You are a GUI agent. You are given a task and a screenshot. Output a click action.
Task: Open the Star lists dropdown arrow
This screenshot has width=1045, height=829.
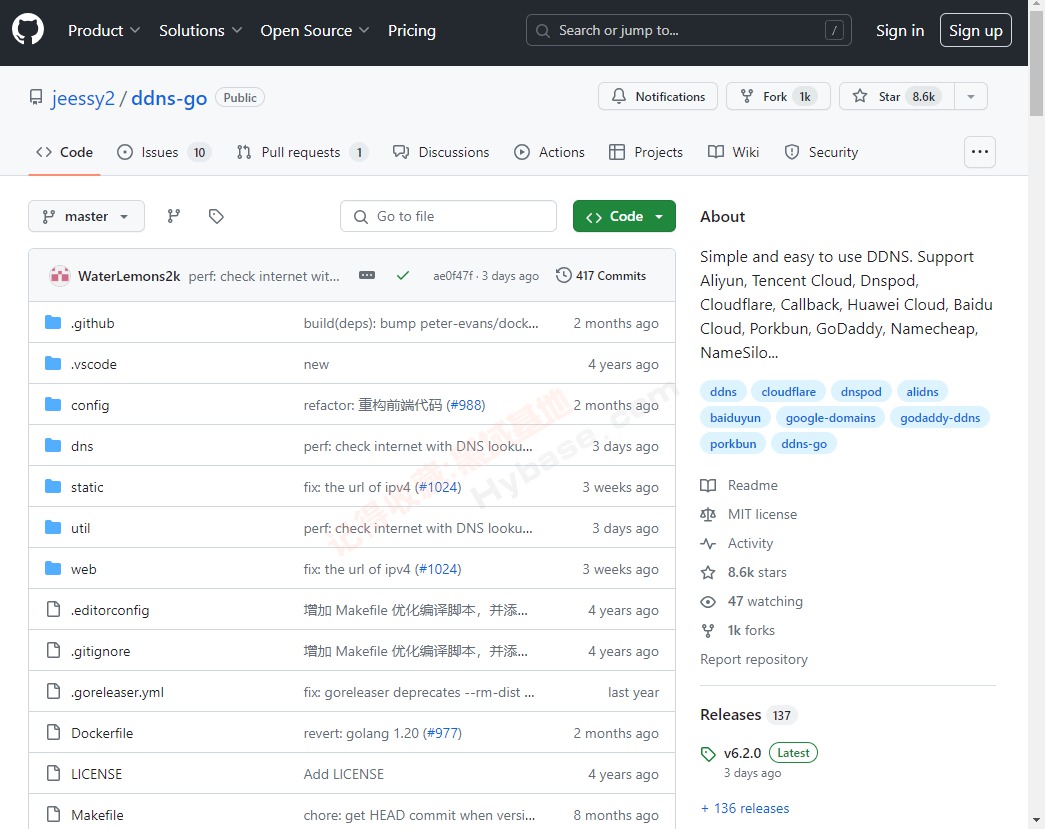(x=971, y=97)
